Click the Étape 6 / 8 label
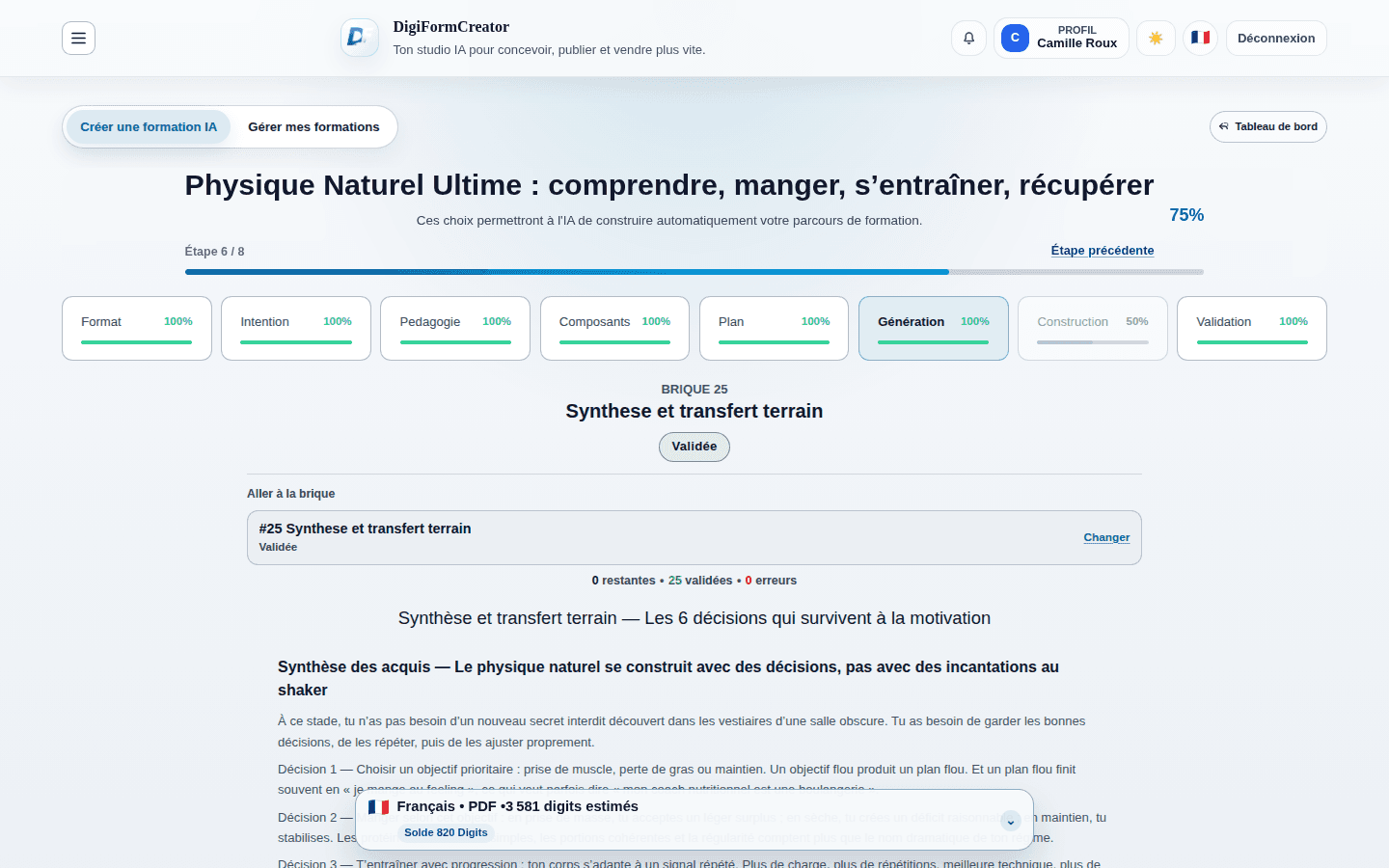The width and height of the screenshot is (1389, 868). (214, 252)
